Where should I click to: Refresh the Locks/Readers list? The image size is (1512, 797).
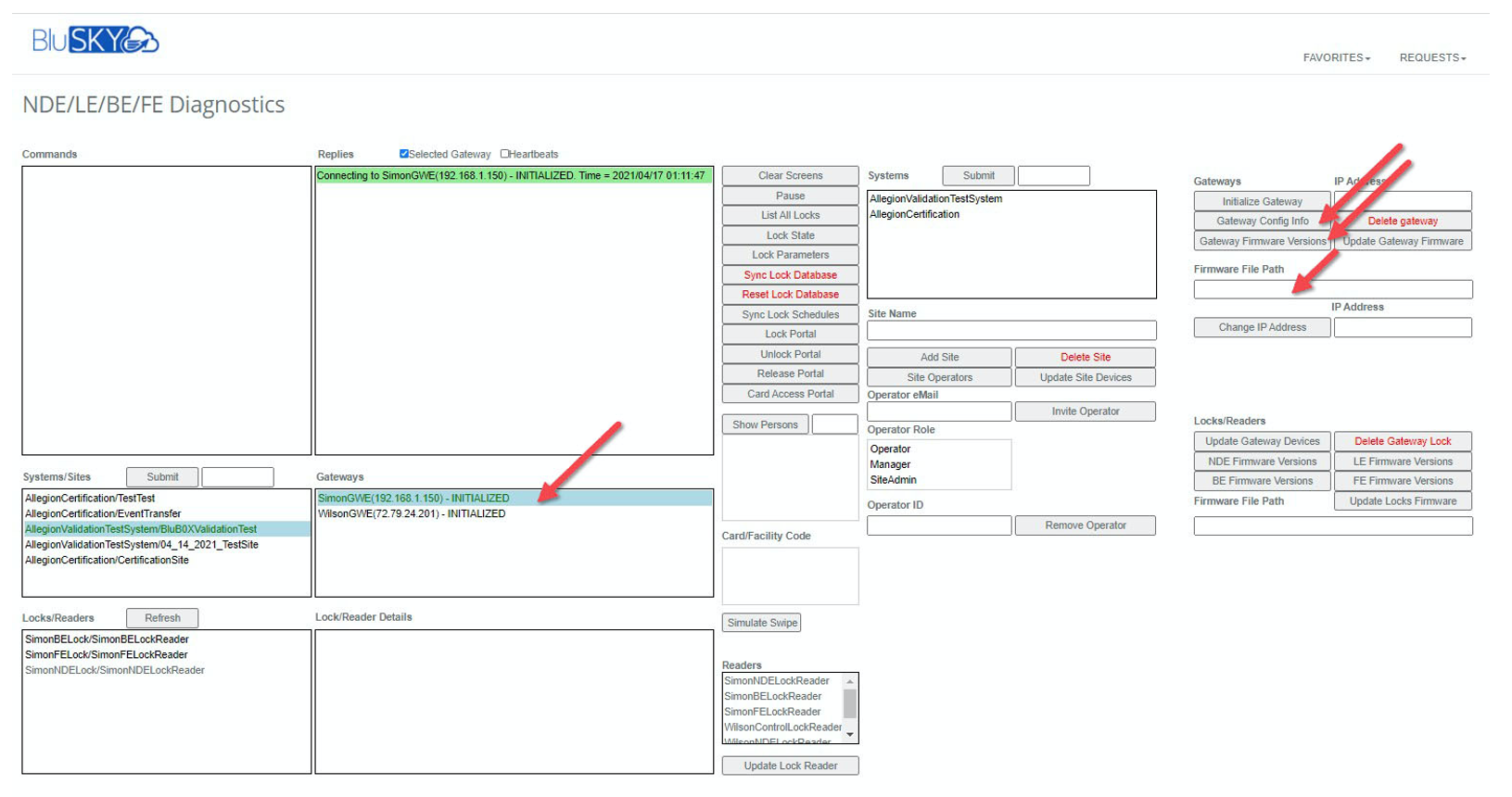(162, 618)
